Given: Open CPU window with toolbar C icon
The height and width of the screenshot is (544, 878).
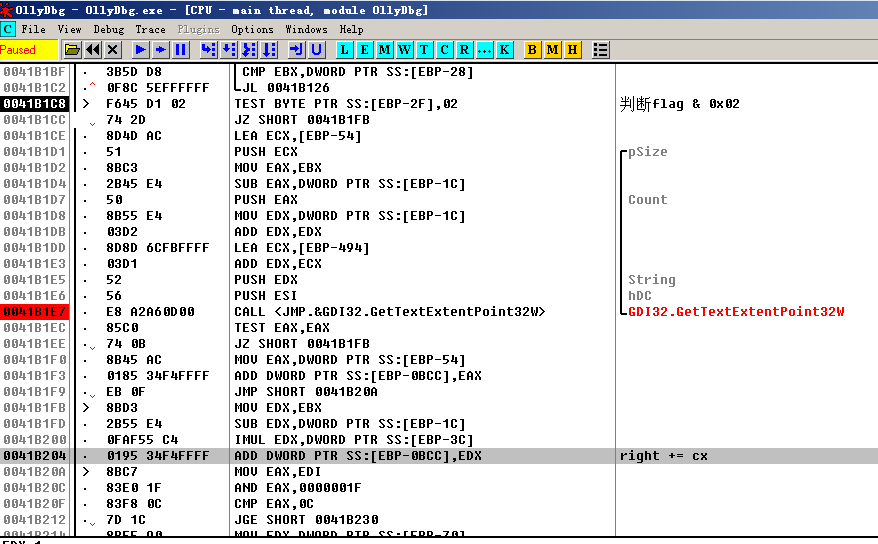Looking at the screenshot, I should coord(445,50).
